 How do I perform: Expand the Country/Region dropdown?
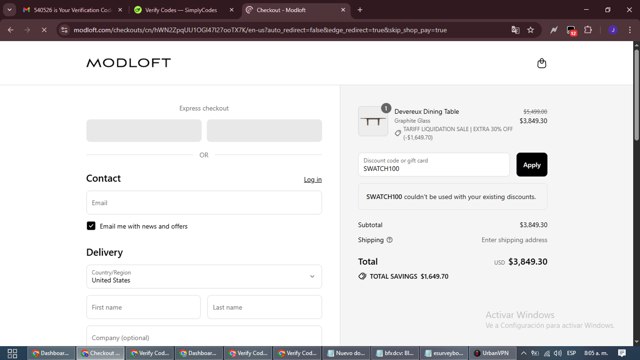point(204,276)
